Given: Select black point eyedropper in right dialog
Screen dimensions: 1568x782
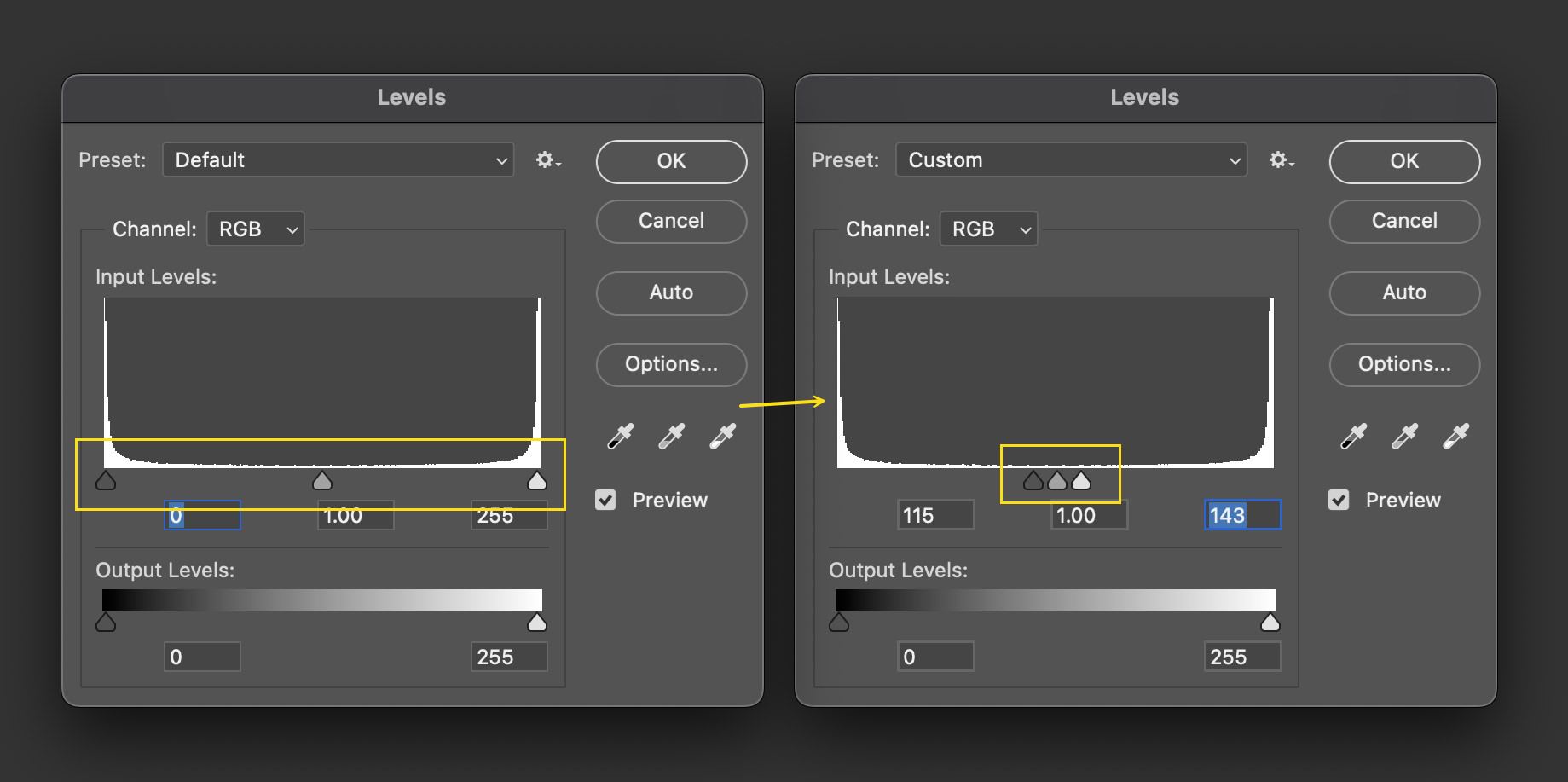Looking at the screenshot, I should click(x=1354, y=436).
